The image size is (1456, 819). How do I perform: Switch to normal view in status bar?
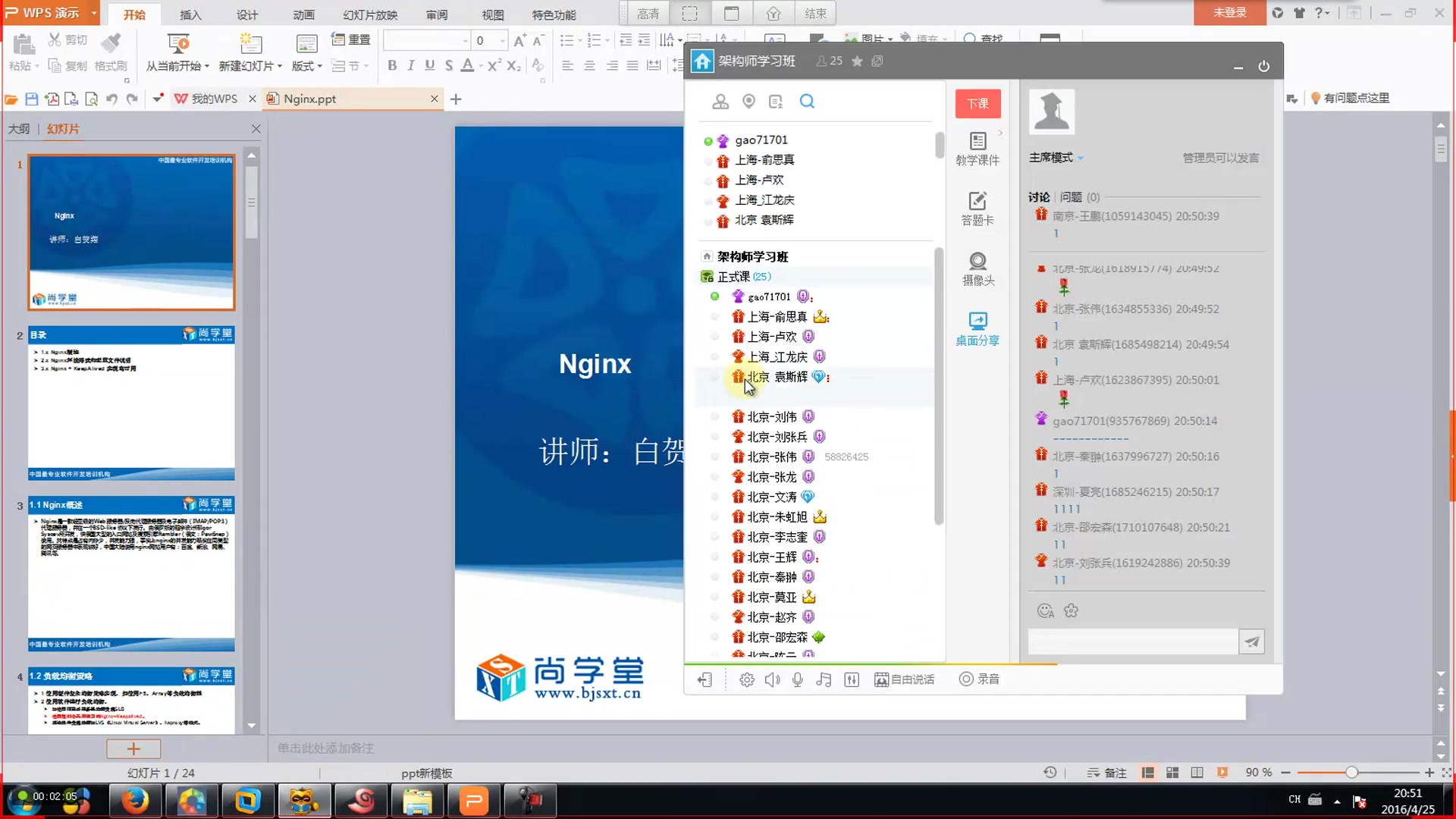point(1148,773)
